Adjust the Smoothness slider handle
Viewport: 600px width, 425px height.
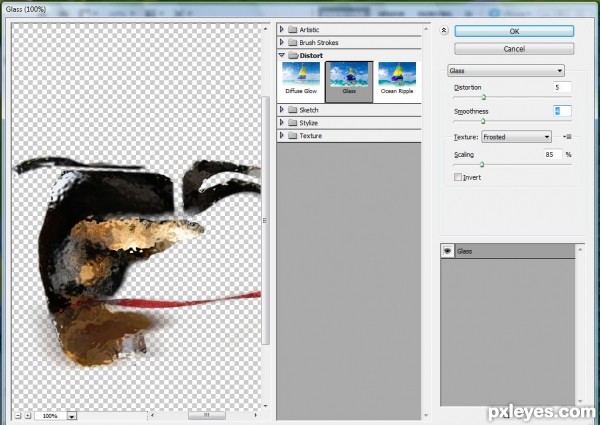pyautogui.click(x=483, y=121)
